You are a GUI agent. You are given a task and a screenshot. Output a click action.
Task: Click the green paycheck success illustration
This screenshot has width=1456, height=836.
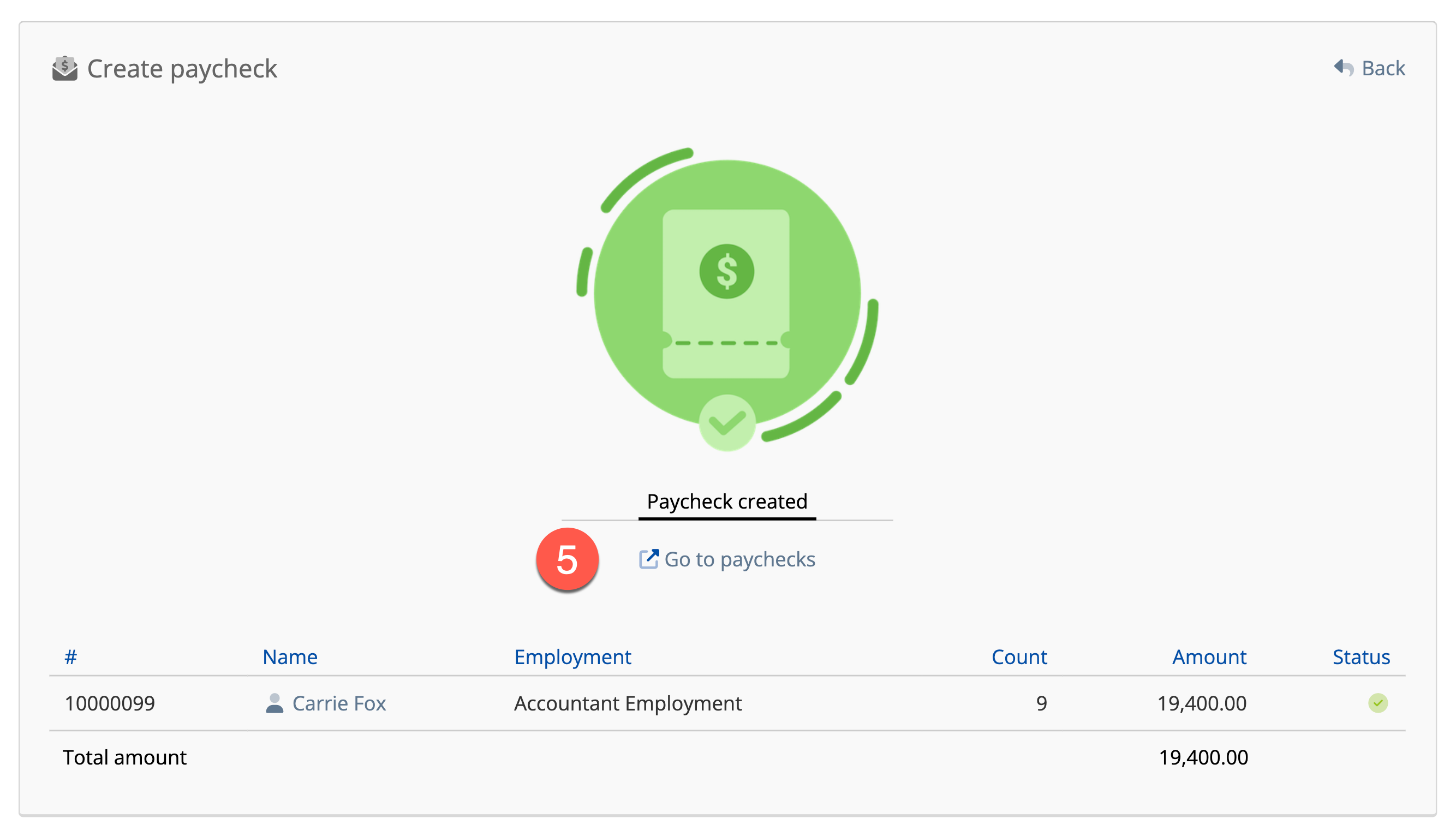coord(727,293)
